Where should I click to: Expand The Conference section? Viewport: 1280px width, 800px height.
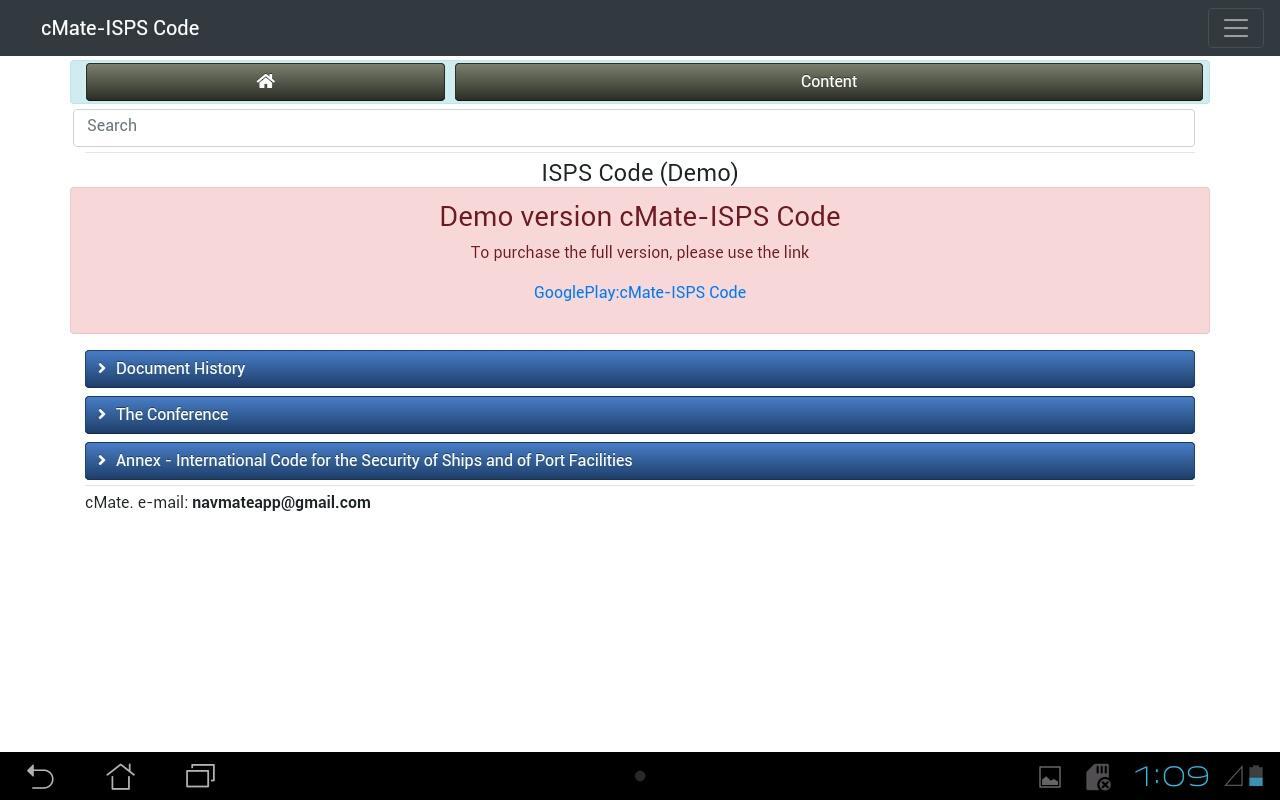(640, 415)
